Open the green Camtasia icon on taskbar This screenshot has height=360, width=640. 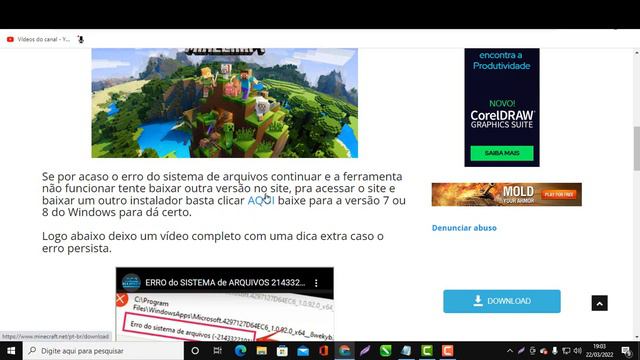427,351
